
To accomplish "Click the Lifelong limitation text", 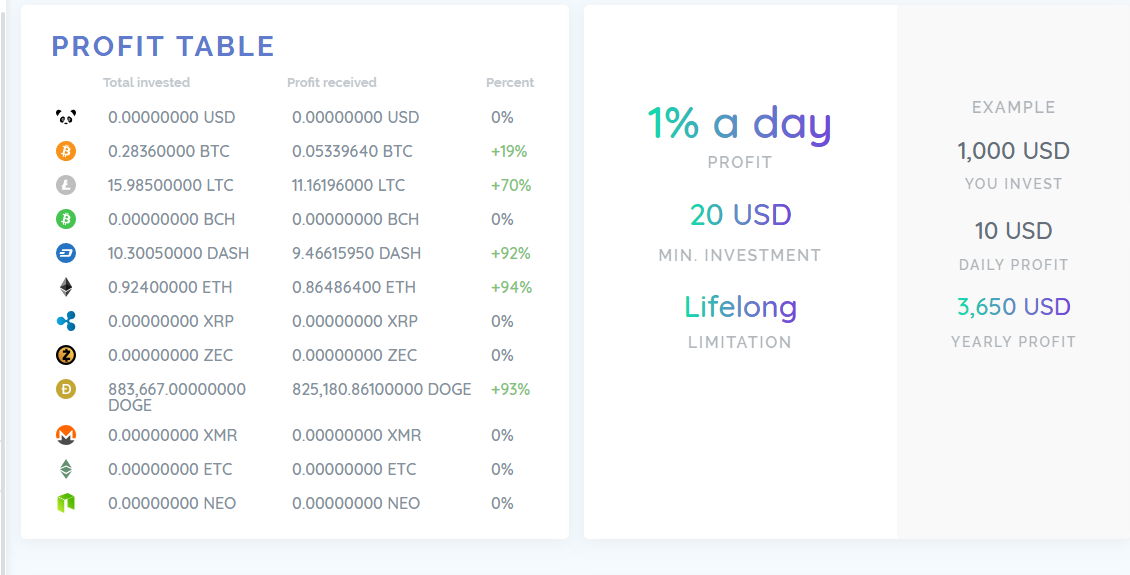I will click(740, 307).
